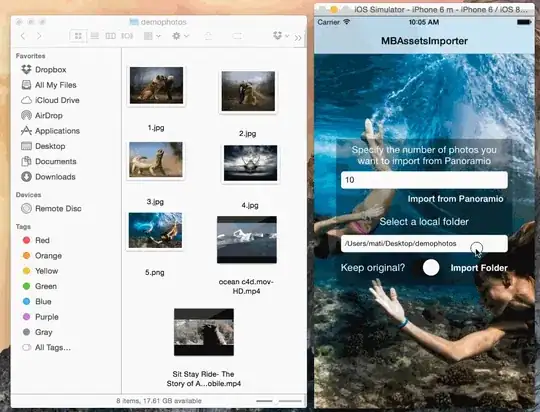This screenshot has height=412, width=540.
Task: Click the local folder path field
Action: (x=424, y=244)
